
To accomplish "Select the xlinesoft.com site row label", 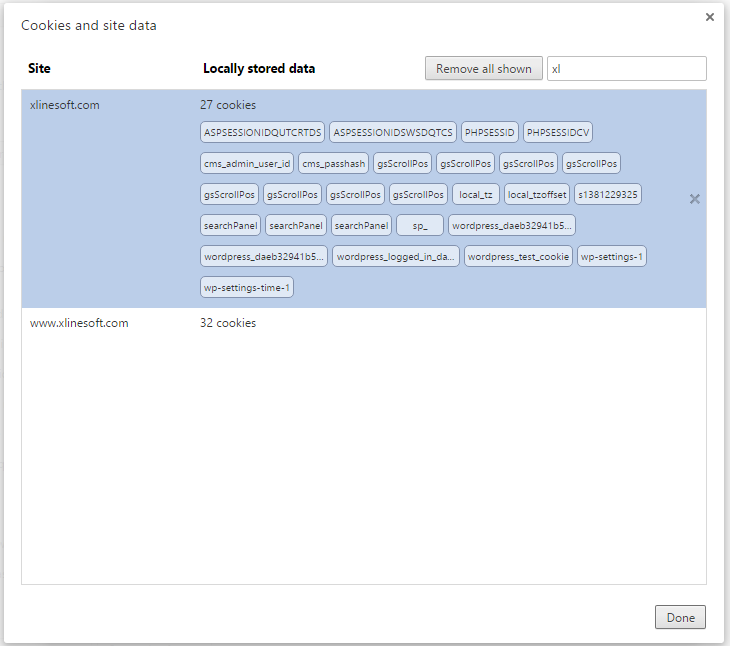I will [65, 105].
